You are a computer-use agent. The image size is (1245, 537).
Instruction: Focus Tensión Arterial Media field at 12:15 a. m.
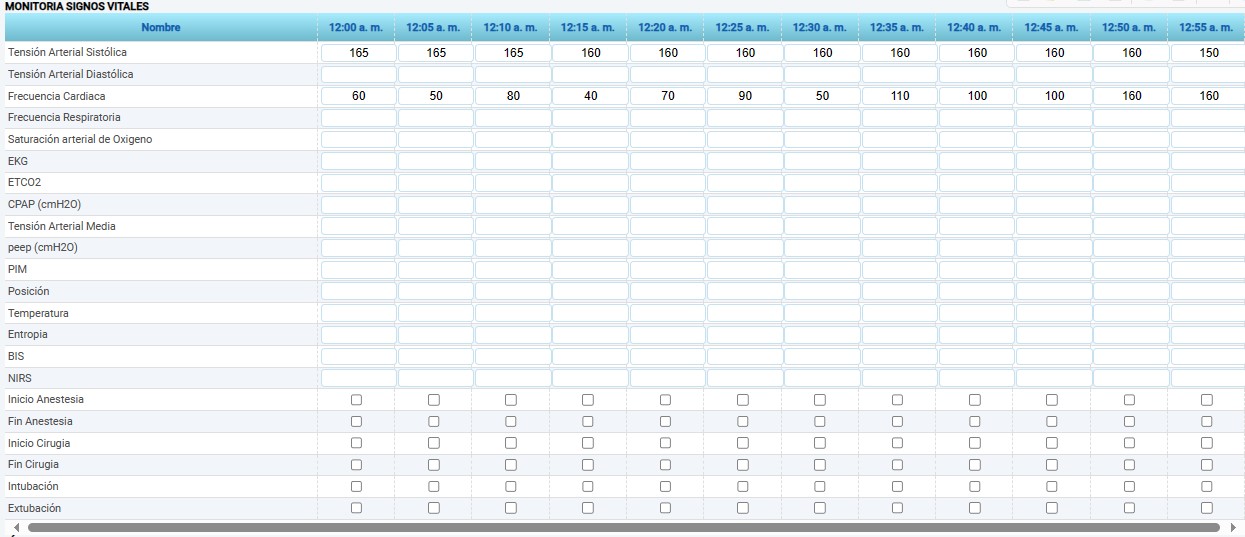591,226
